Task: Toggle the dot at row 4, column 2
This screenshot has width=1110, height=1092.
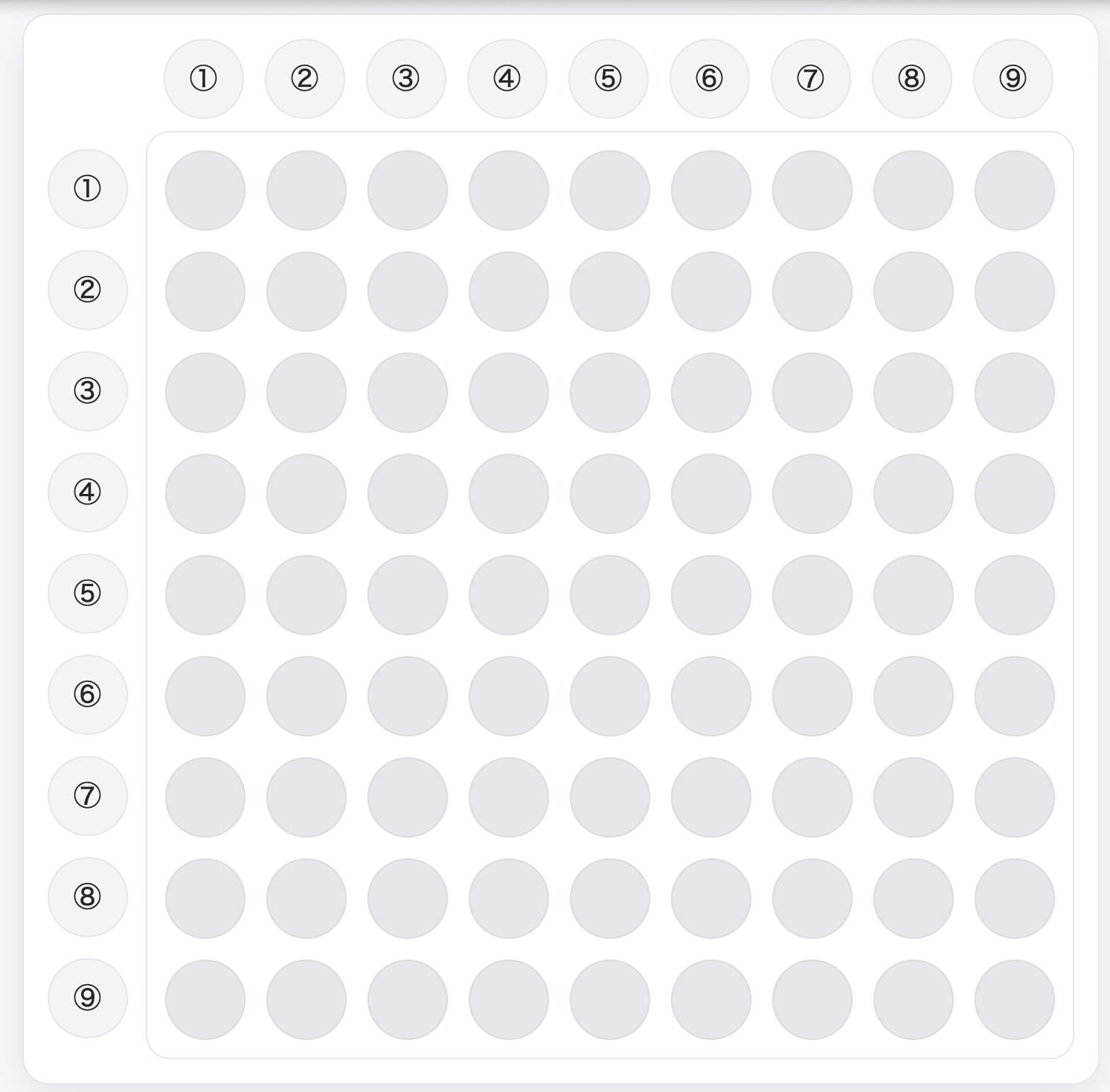Action: click(x=307, y=494)
